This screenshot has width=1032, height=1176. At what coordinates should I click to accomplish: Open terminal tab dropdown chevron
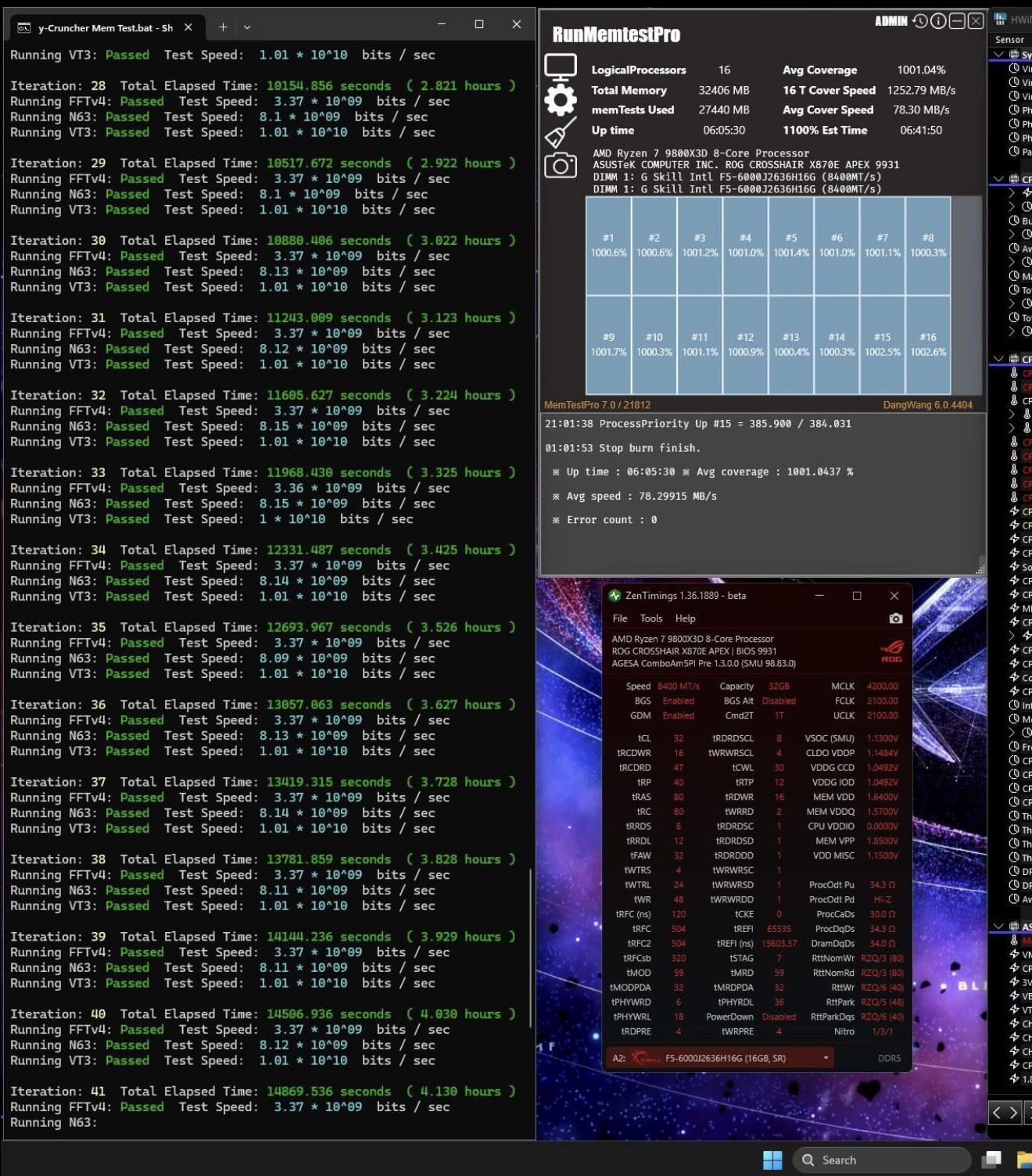247,27
